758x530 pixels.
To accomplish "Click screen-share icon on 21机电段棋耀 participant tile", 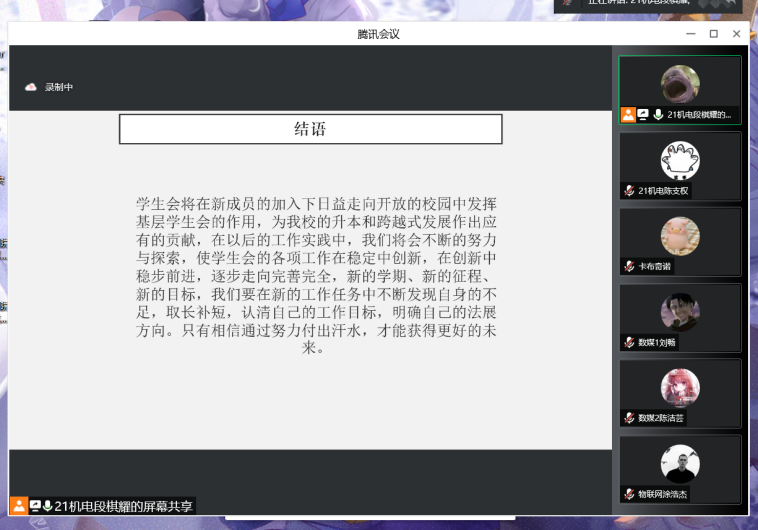I will coord(643,115).
